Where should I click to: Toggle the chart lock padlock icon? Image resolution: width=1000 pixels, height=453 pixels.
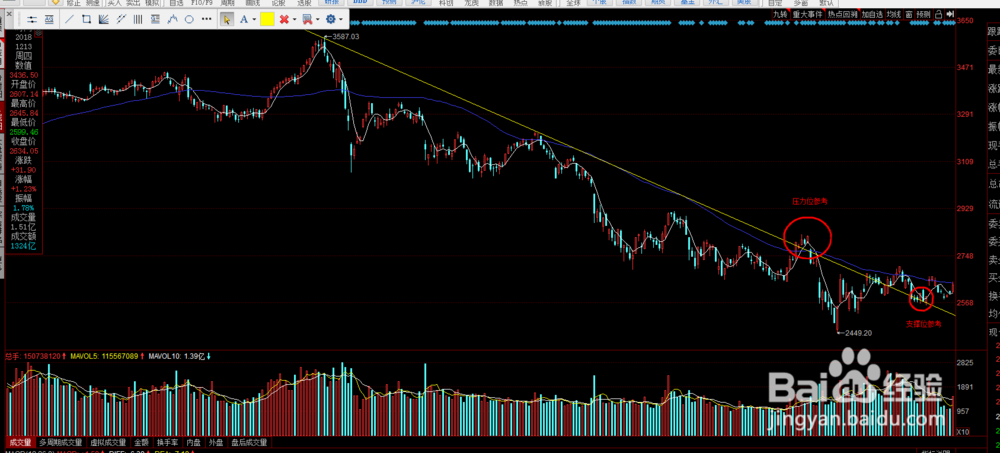tap(939, 14)
